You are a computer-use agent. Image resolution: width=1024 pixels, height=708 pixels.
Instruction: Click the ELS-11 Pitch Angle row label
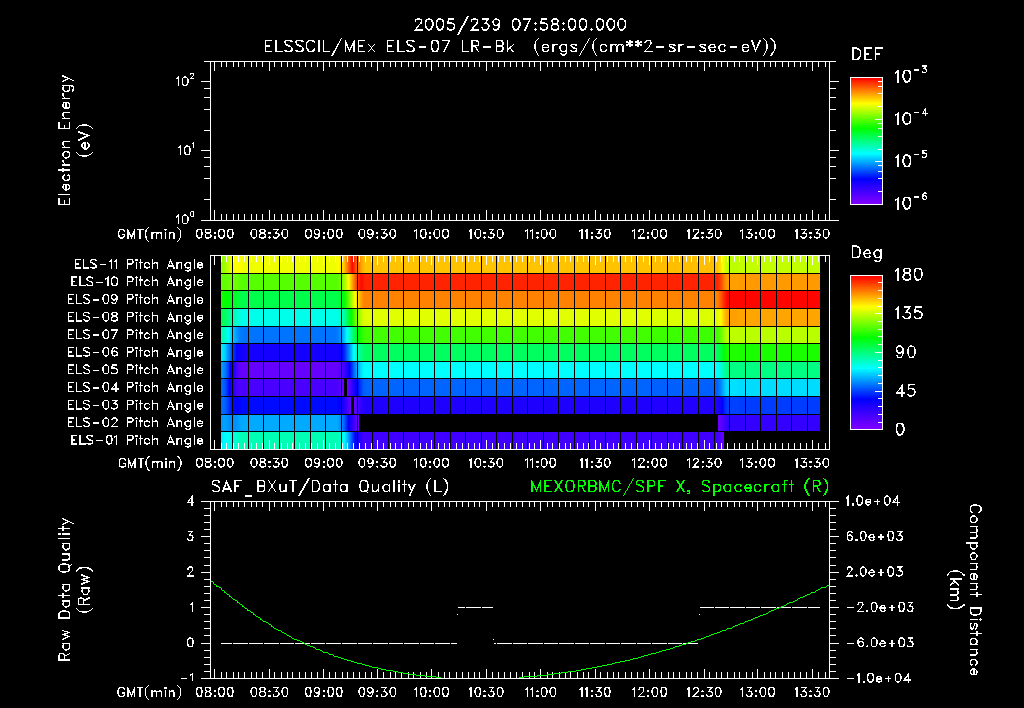138,265
